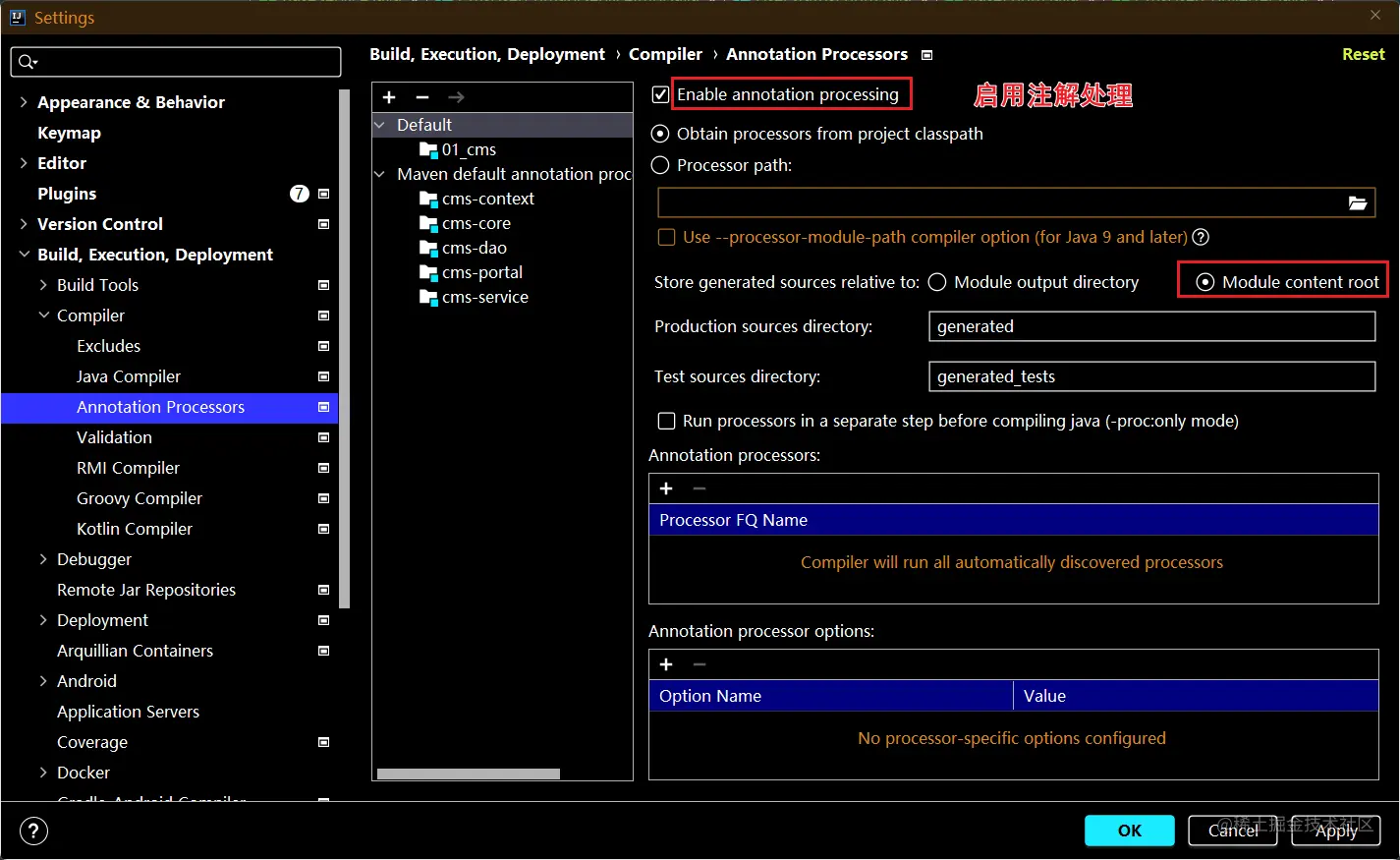Click project-level icon beside Kotlin Compiler
This screenshot has height=860, width=1400.
[x=324, y=529]
